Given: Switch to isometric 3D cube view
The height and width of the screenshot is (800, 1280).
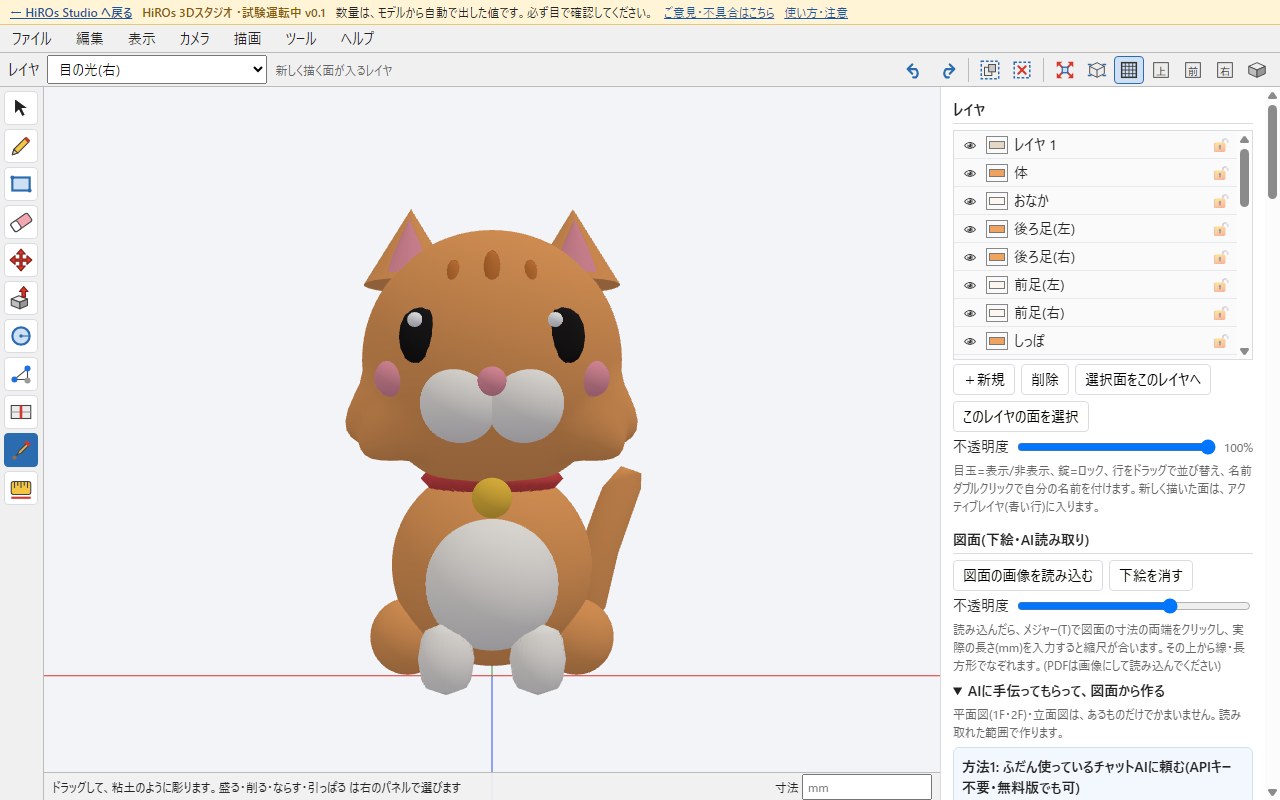Looking at the screenshot, I should point(1257,70).
